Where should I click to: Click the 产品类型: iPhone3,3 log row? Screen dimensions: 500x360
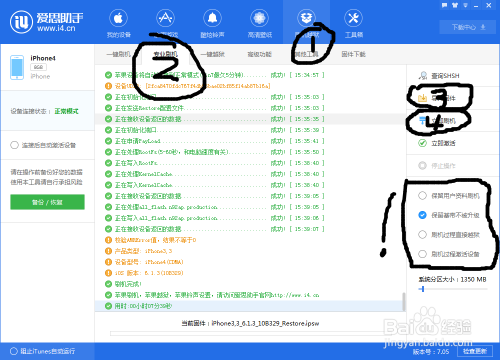coord(250,251)
